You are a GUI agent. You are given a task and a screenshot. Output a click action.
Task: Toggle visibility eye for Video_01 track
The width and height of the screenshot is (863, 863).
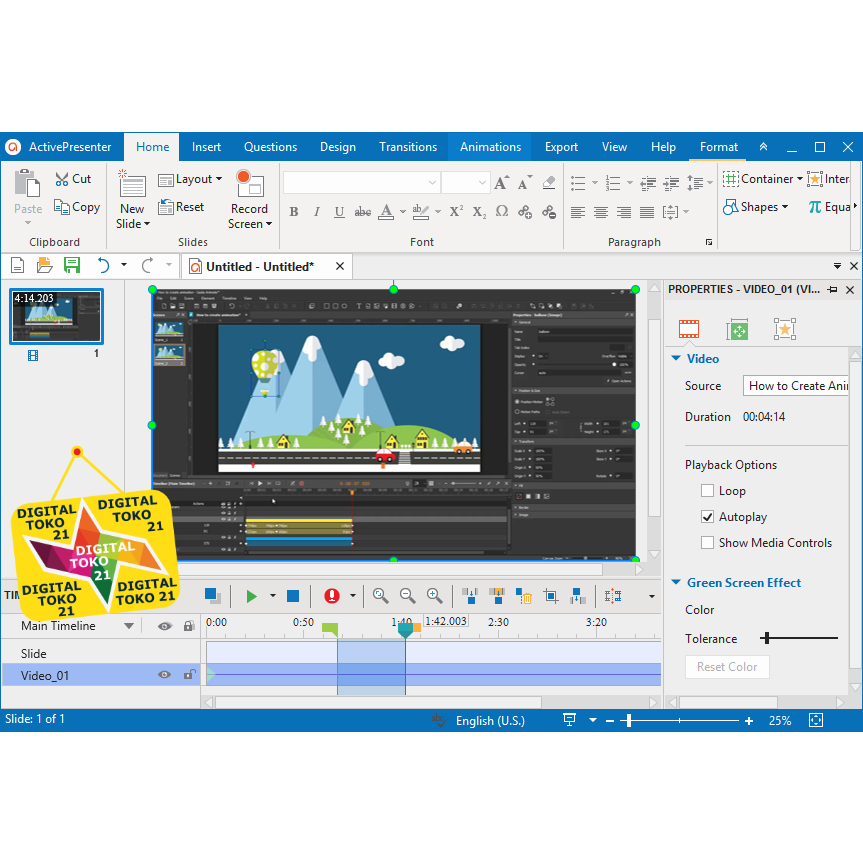point(164,675)
